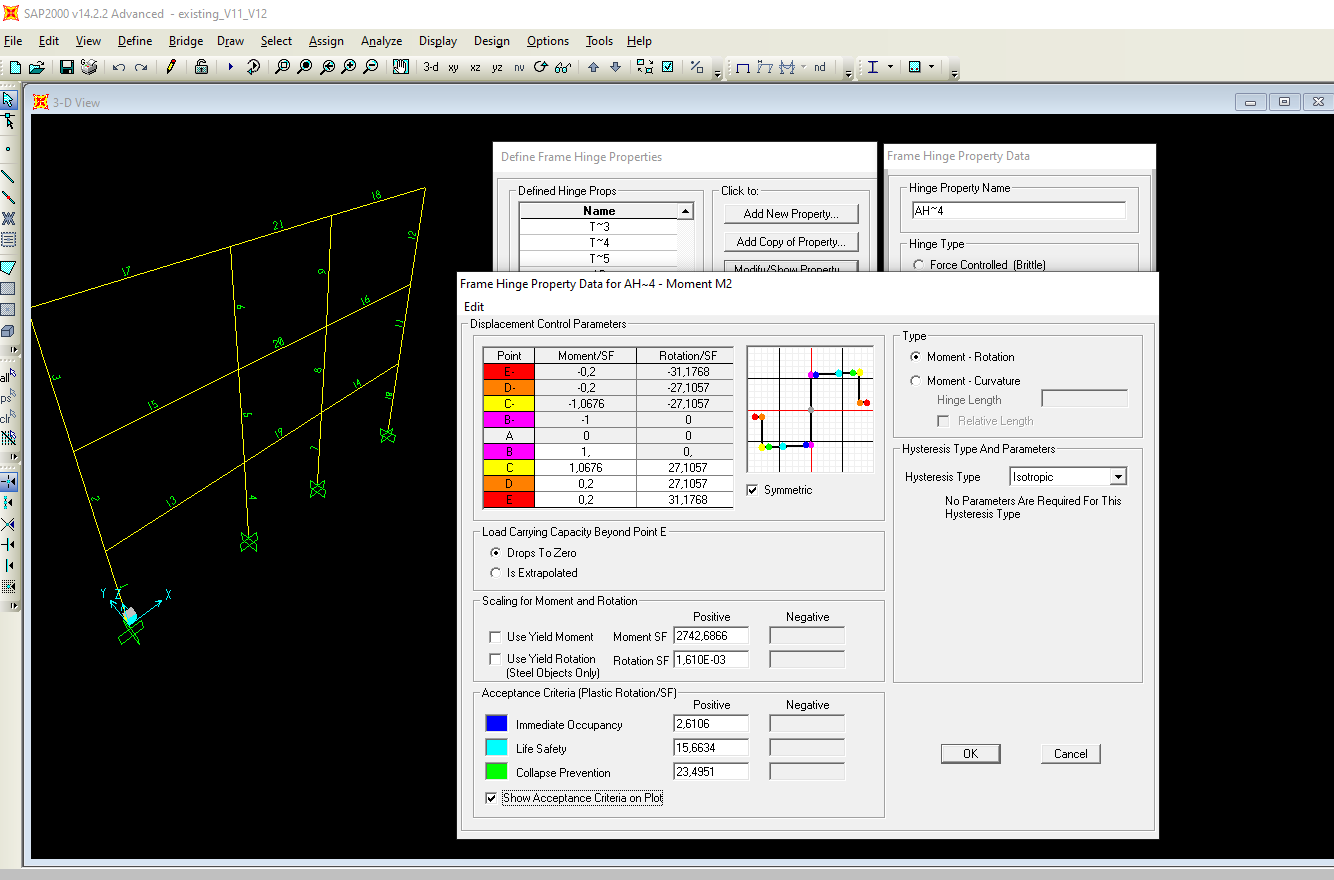Select T~4 in Defined Hinge Props list
The width and height of the screenshot is (1334, 880).
click(598, 243)
